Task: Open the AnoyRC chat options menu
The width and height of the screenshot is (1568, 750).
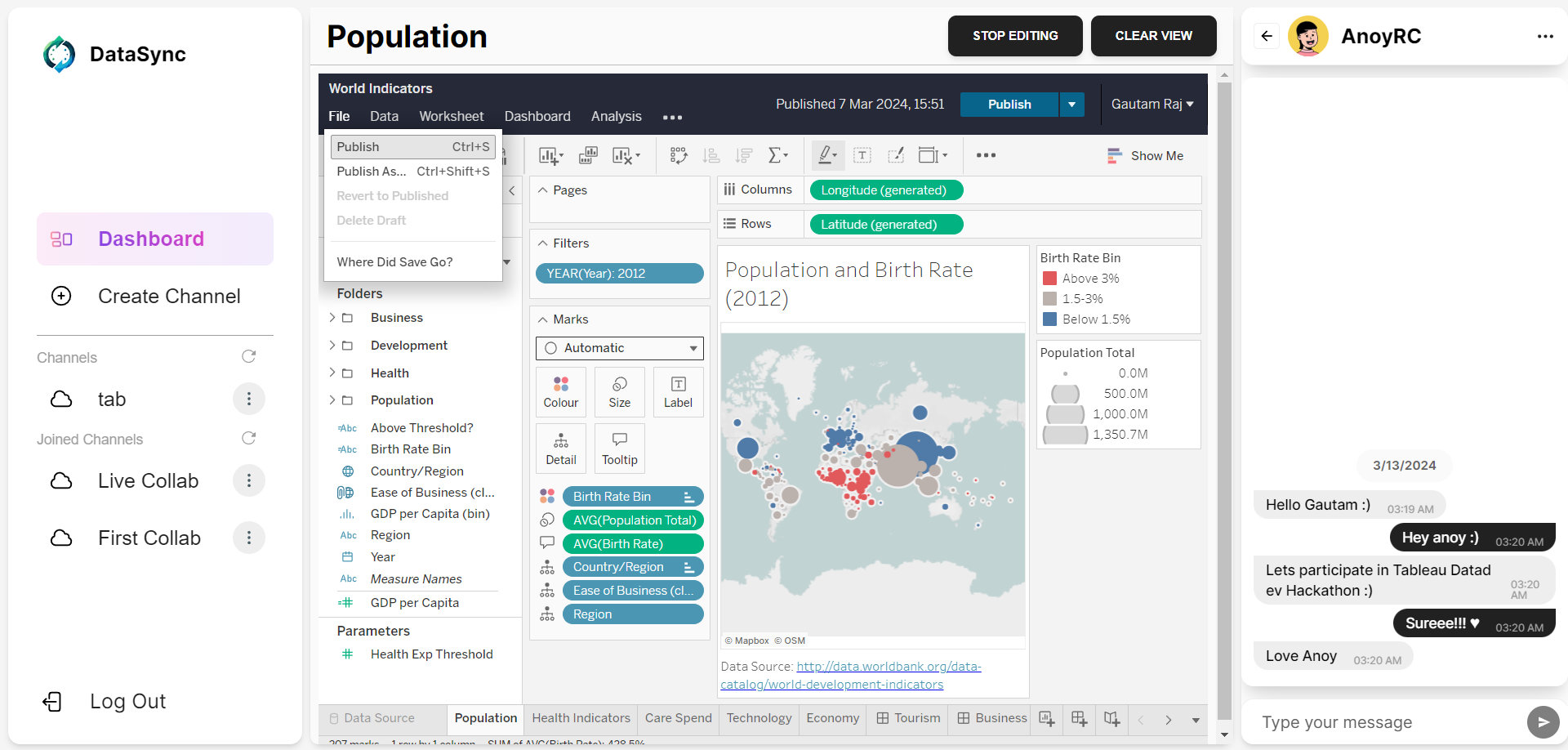Action: click(x=1545, y=36)
